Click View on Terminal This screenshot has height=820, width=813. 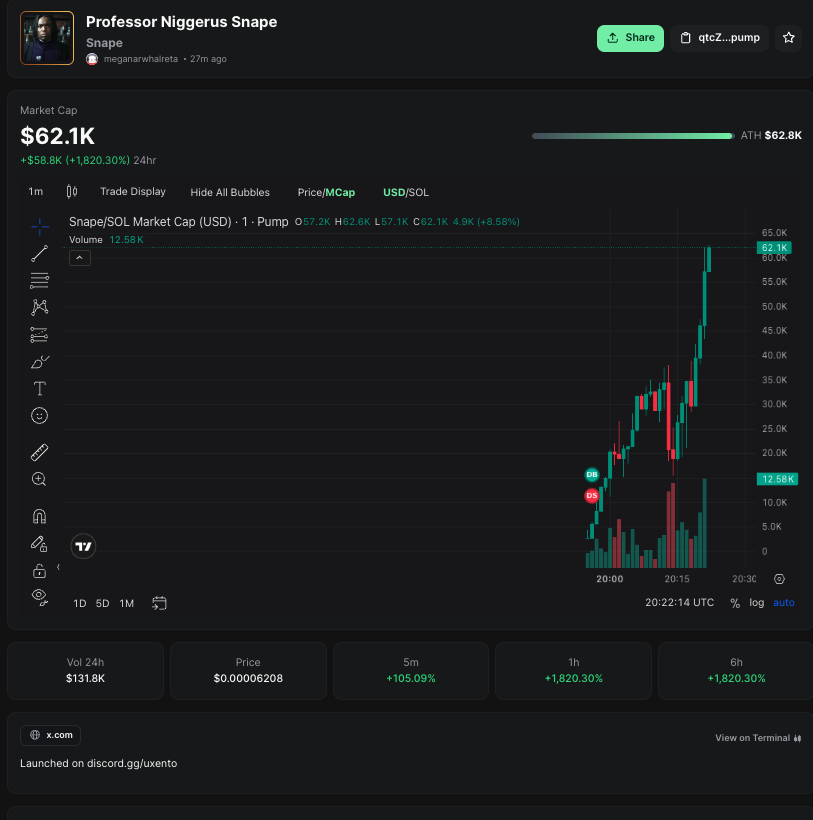(758, 738)
